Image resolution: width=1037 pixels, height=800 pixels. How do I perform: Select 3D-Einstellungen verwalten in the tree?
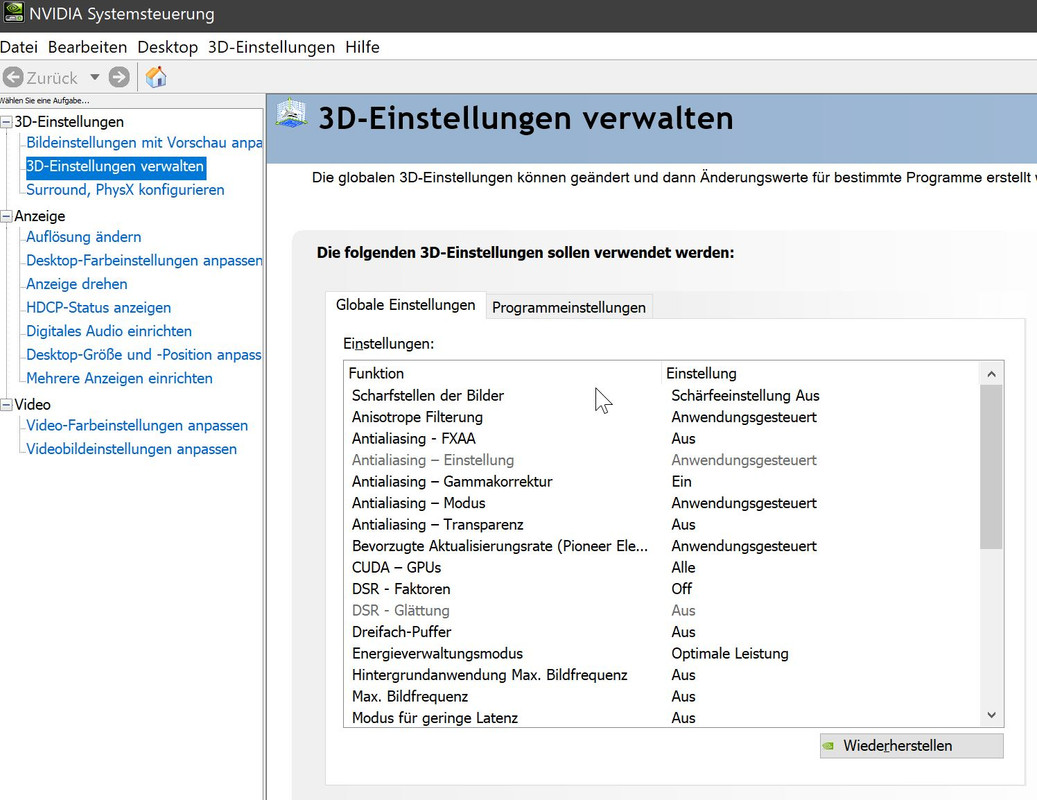point(116,167)
